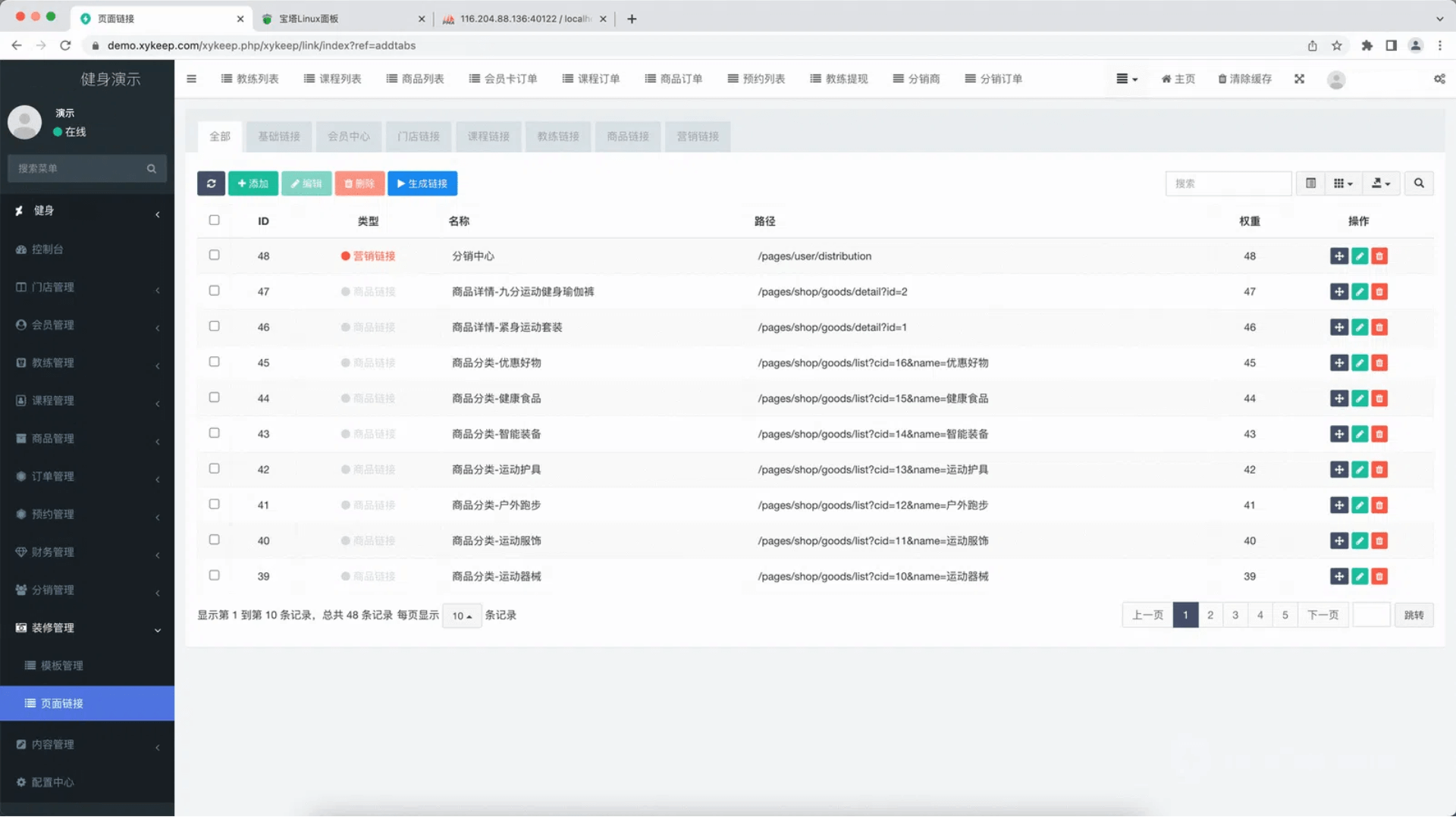
Task: Click the user avatar icon in the header
Action: (x=1336, y=80)
